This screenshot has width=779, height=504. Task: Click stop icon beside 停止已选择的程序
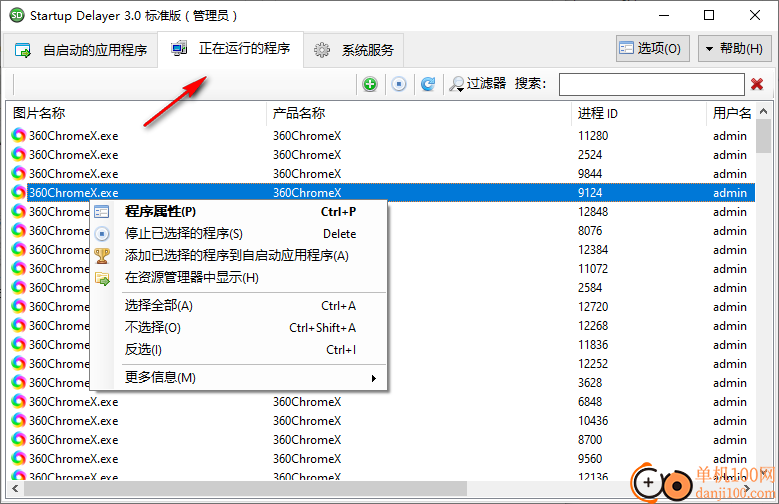[x=102, y=234]
